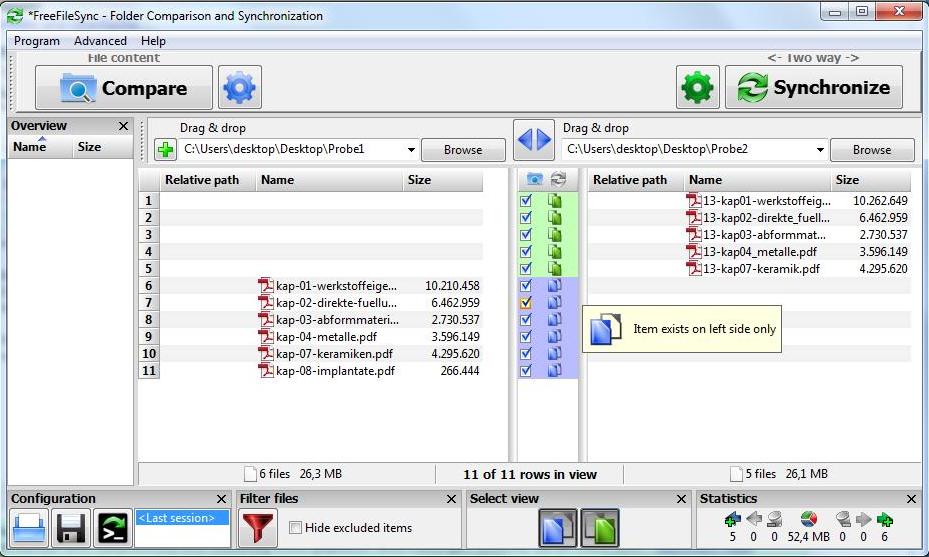This screenshot has width=929, height=557.
Task: Click sync action icon for row 1
Action: (x=555, y=201)
